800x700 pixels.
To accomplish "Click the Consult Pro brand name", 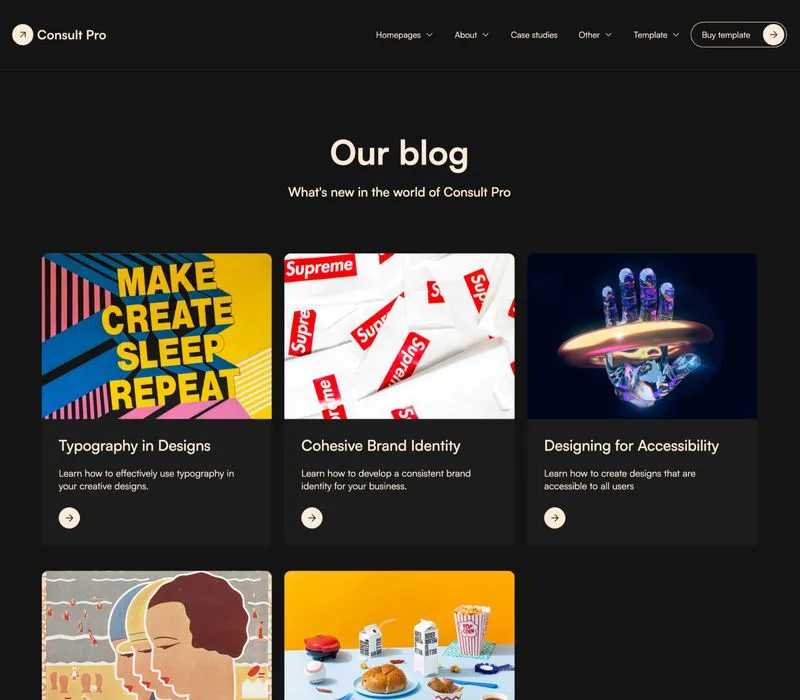I will pos(71,35).
